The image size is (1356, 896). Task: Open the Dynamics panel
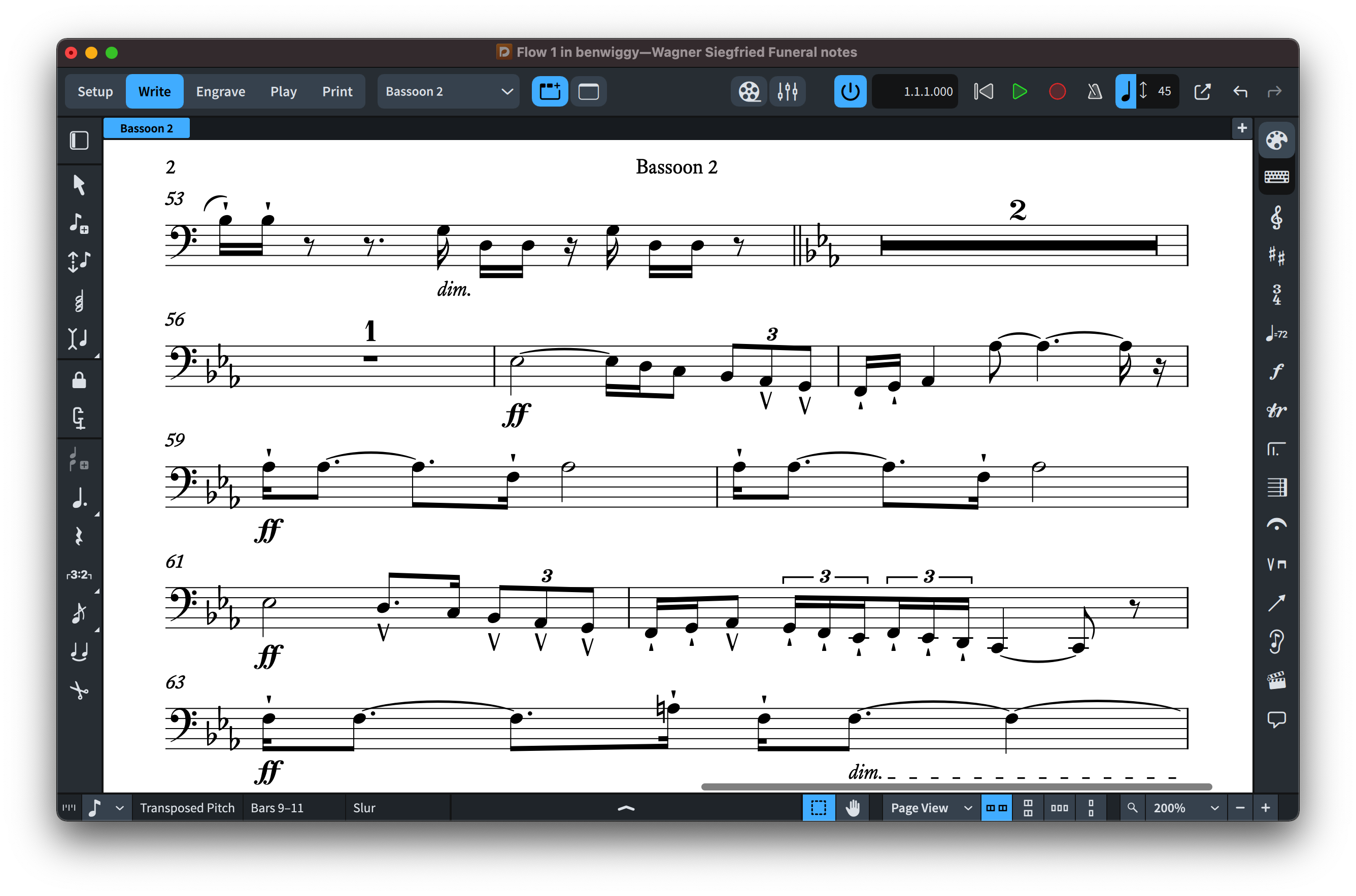(1275, 371)
